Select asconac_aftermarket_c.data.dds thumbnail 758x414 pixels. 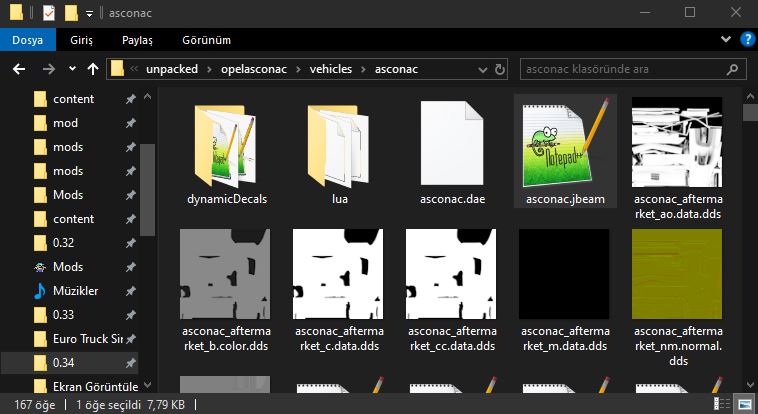[338, 274]
